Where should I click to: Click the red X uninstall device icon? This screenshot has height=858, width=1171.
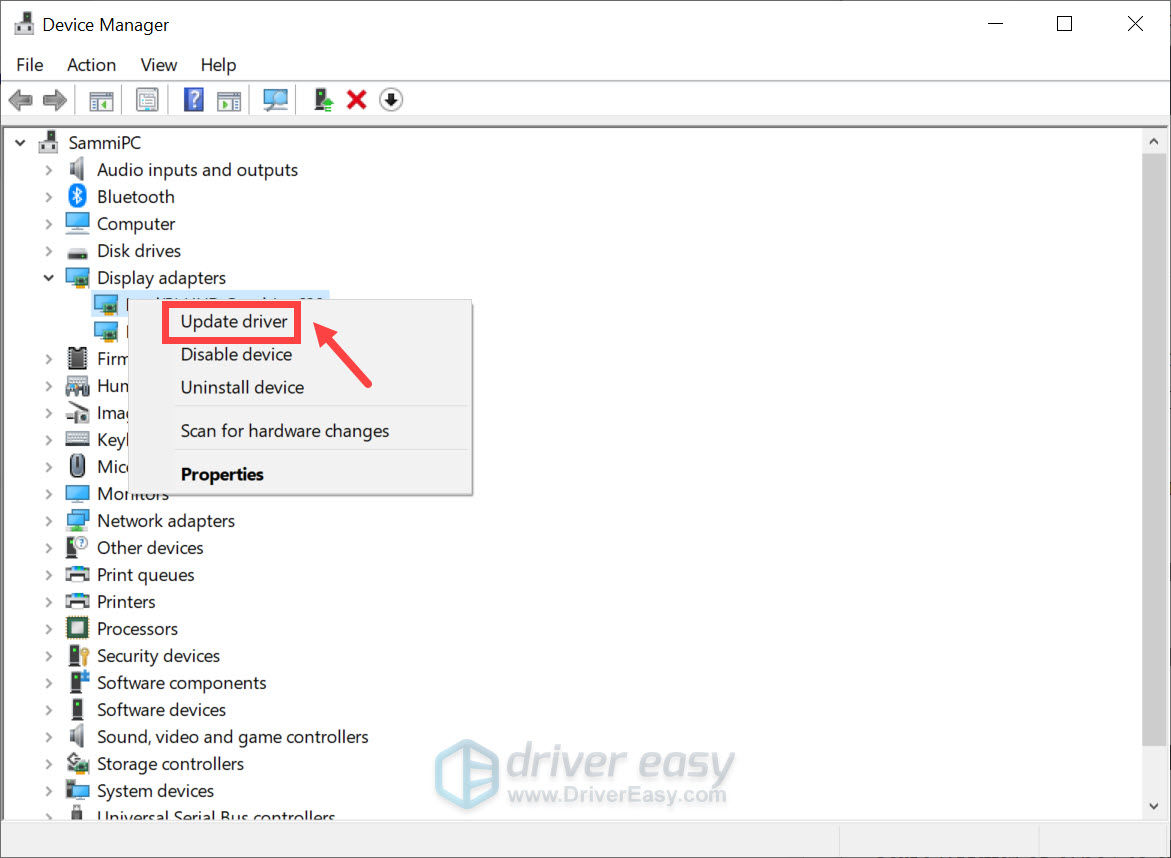pyautogui.click(x=356, y=99)
